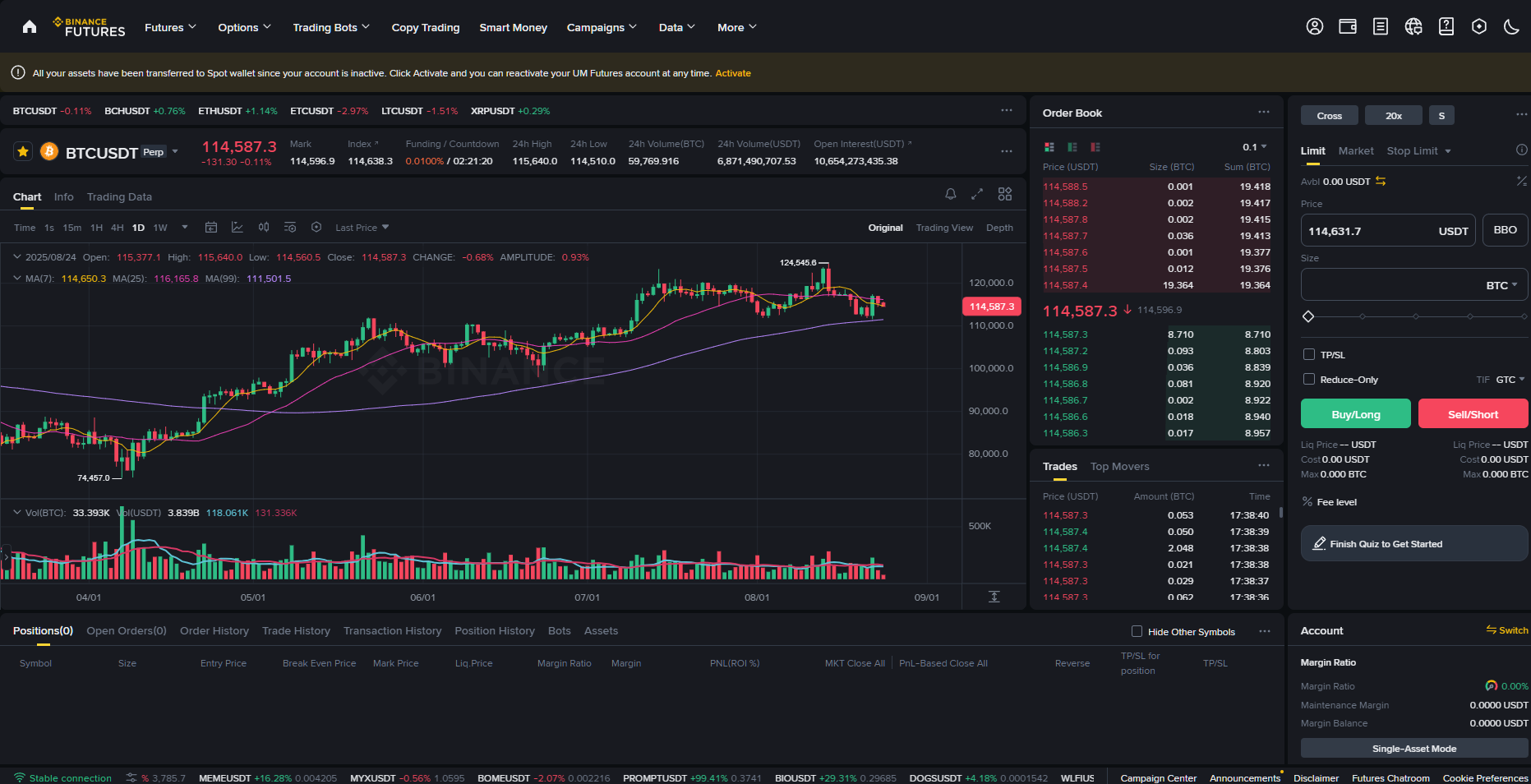Adjust the 20x leverage button
1531x784 pixels.
pyautogui.click(x=1394, y=116)
